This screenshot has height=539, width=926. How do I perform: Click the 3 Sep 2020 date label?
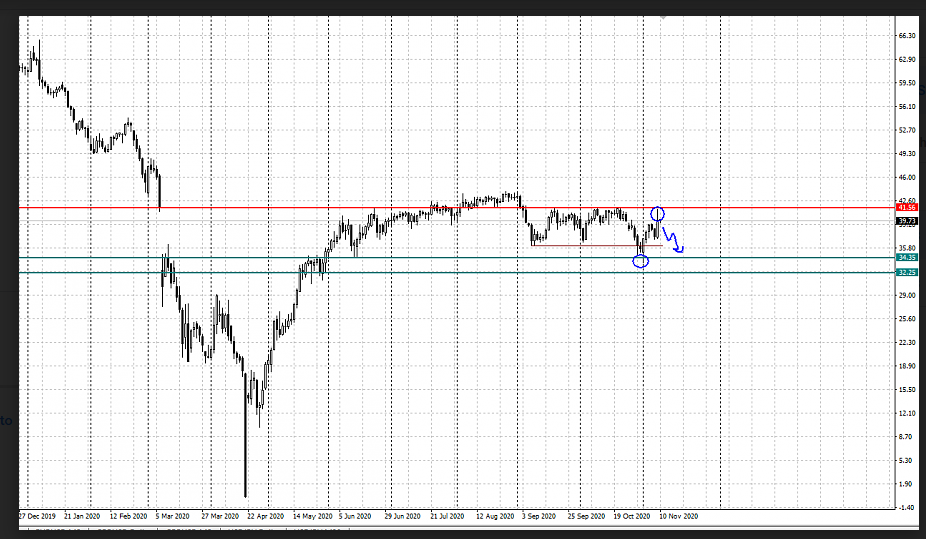click(x=539, y=516)
